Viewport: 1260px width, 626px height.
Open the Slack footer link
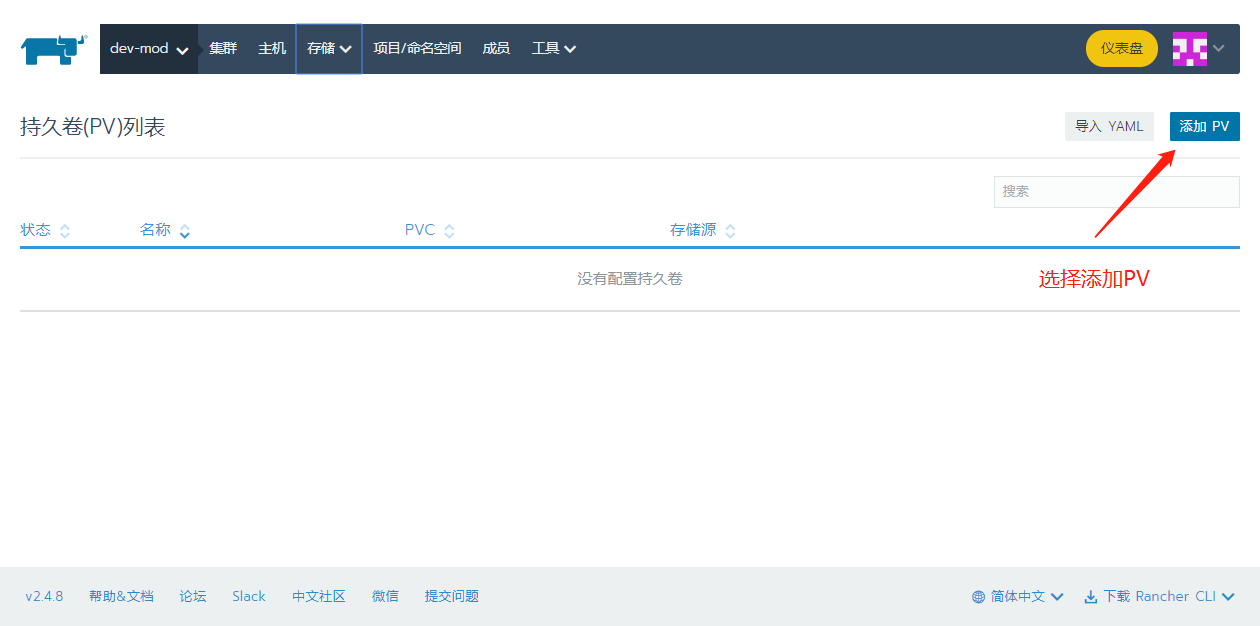coord(248,596)
